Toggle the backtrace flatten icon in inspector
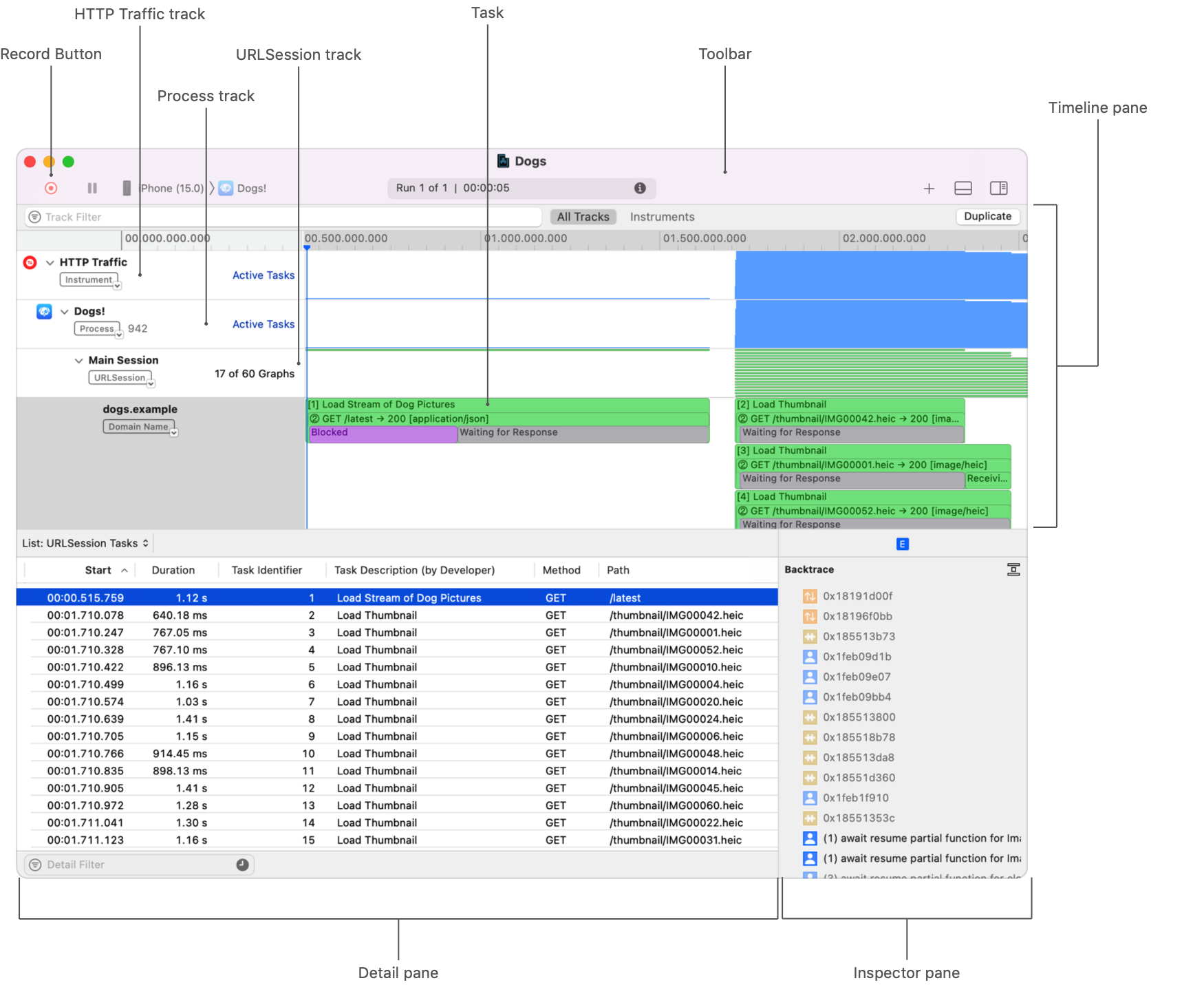Screen dimensions: 1204x985 [x=1013, y=569]
